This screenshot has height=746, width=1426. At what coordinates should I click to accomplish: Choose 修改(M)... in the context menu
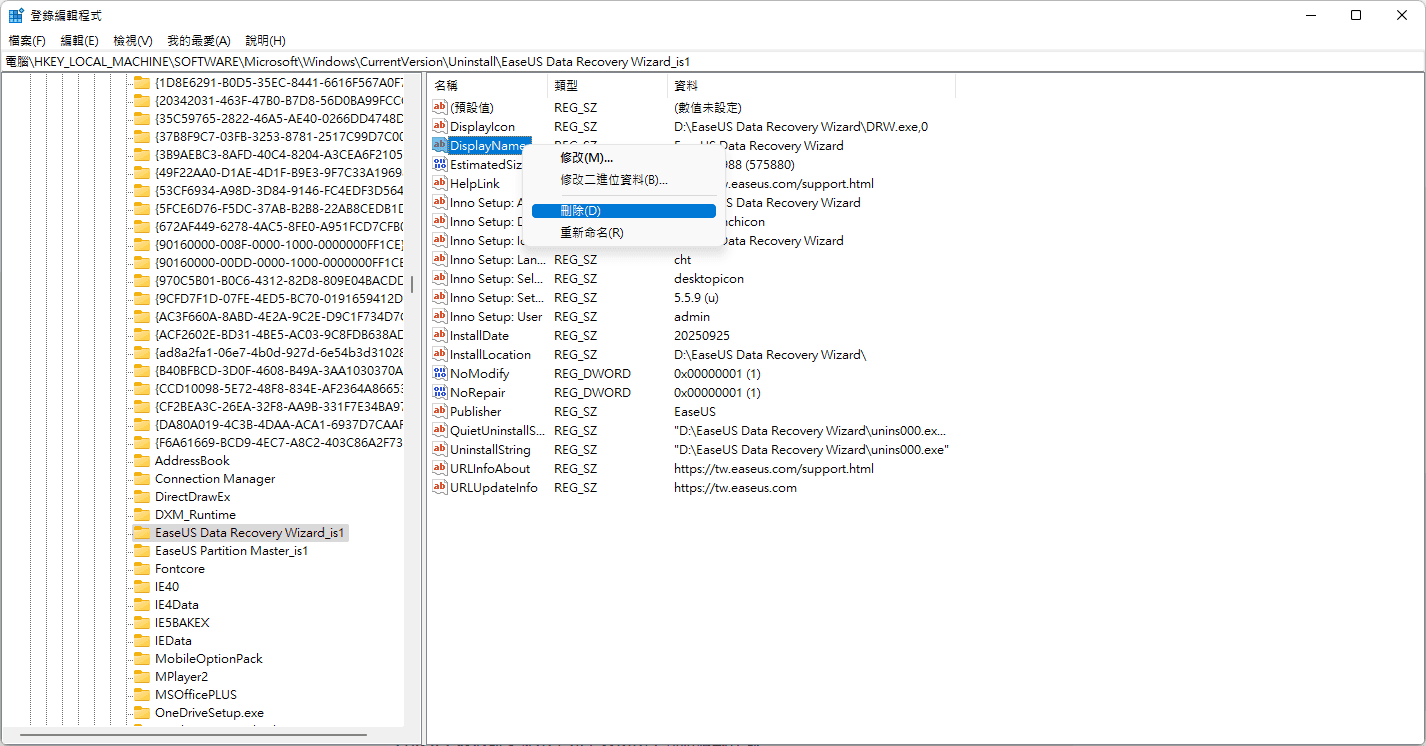[x=586, y=158]
